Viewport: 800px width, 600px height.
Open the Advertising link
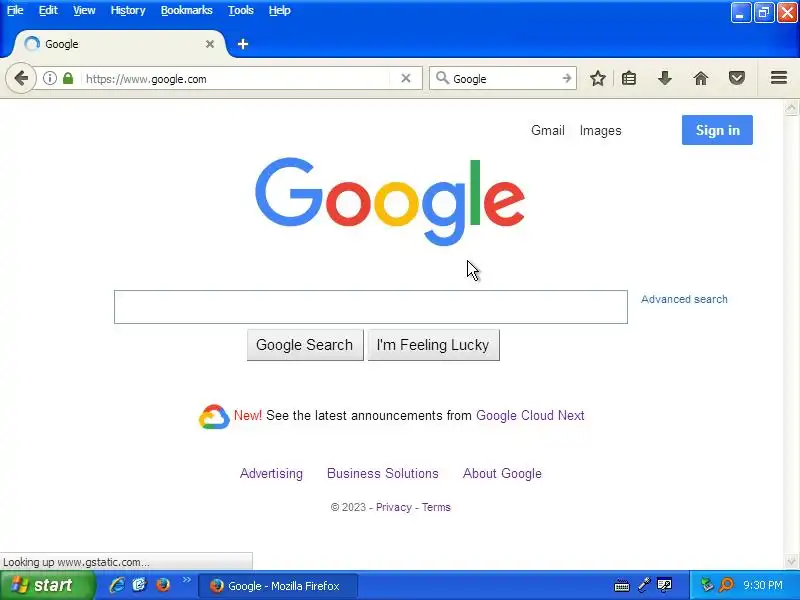click(x=271, y=473)
